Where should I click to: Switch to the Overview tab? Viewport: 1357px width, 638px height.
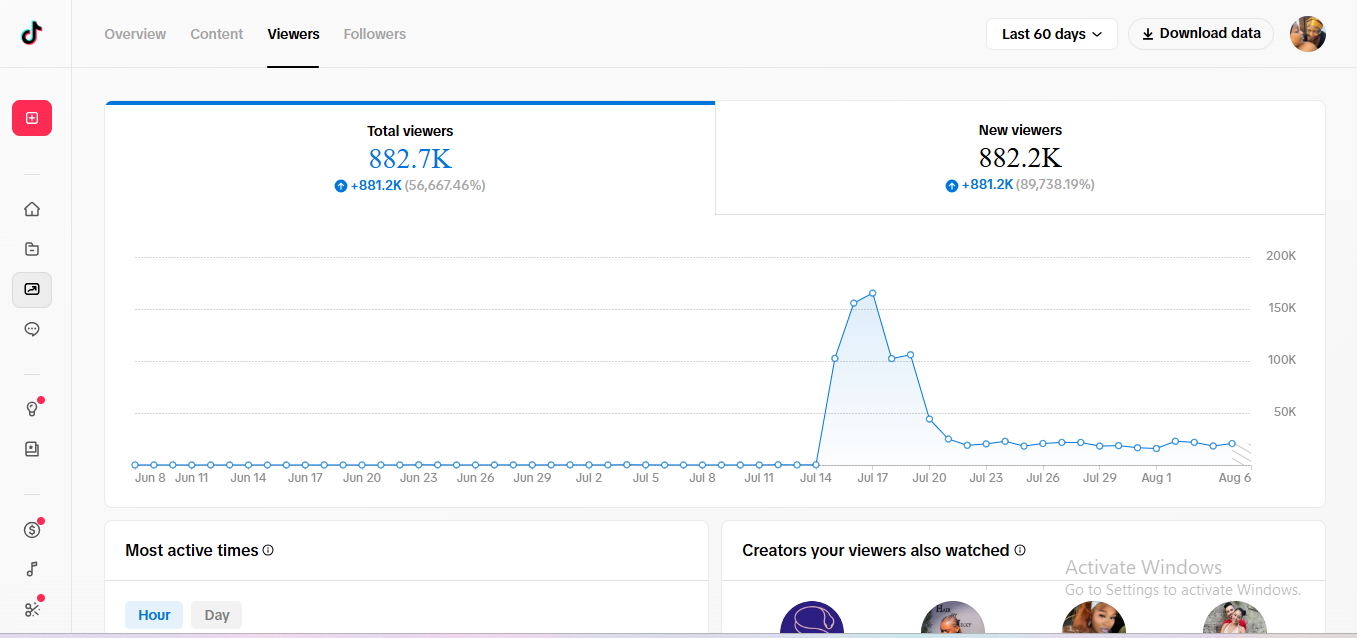pyautogui.click(x=135, y=34)
